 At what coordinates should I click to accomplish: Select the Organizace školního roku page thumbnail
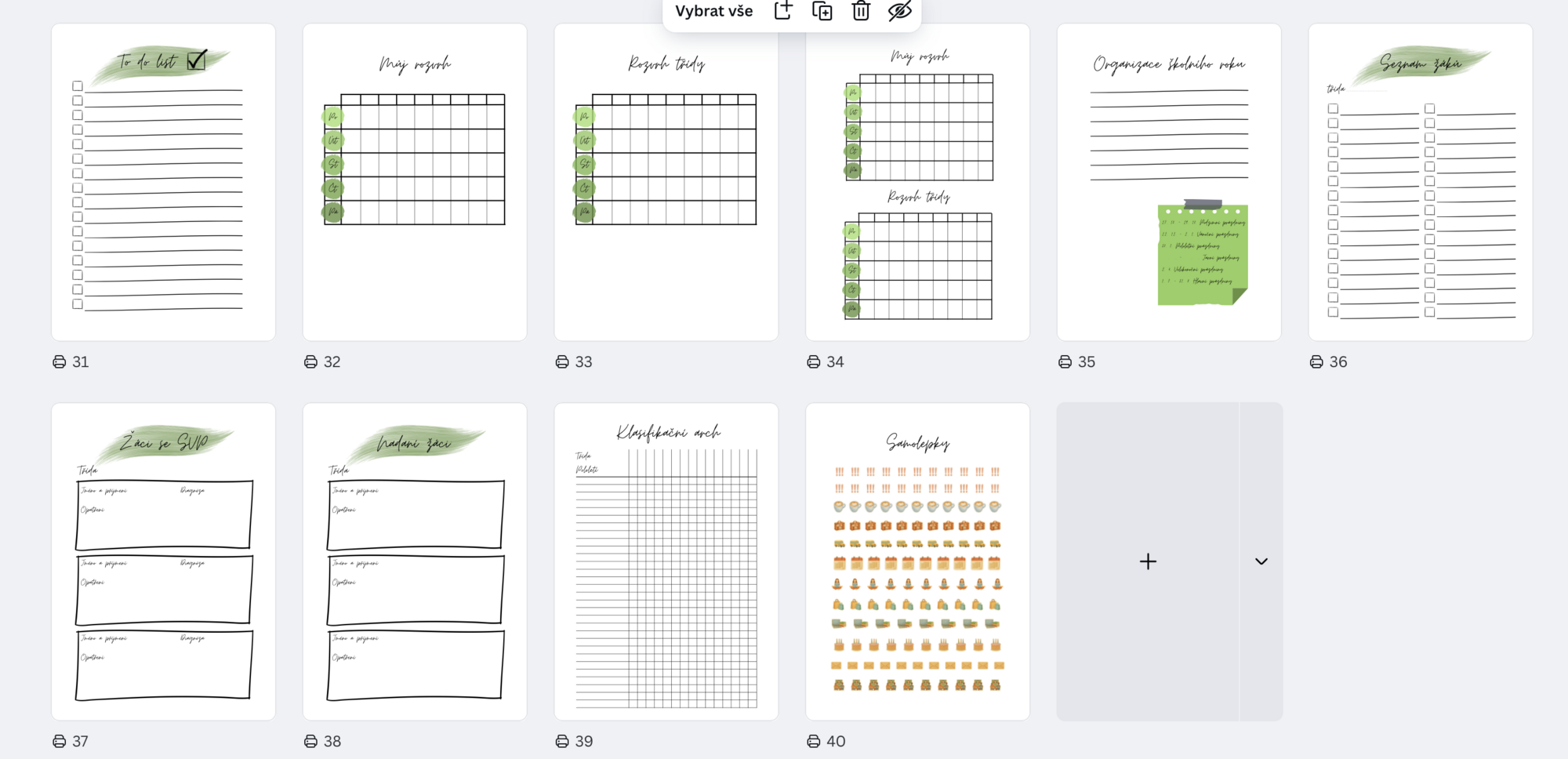[x=1169, y=182]
